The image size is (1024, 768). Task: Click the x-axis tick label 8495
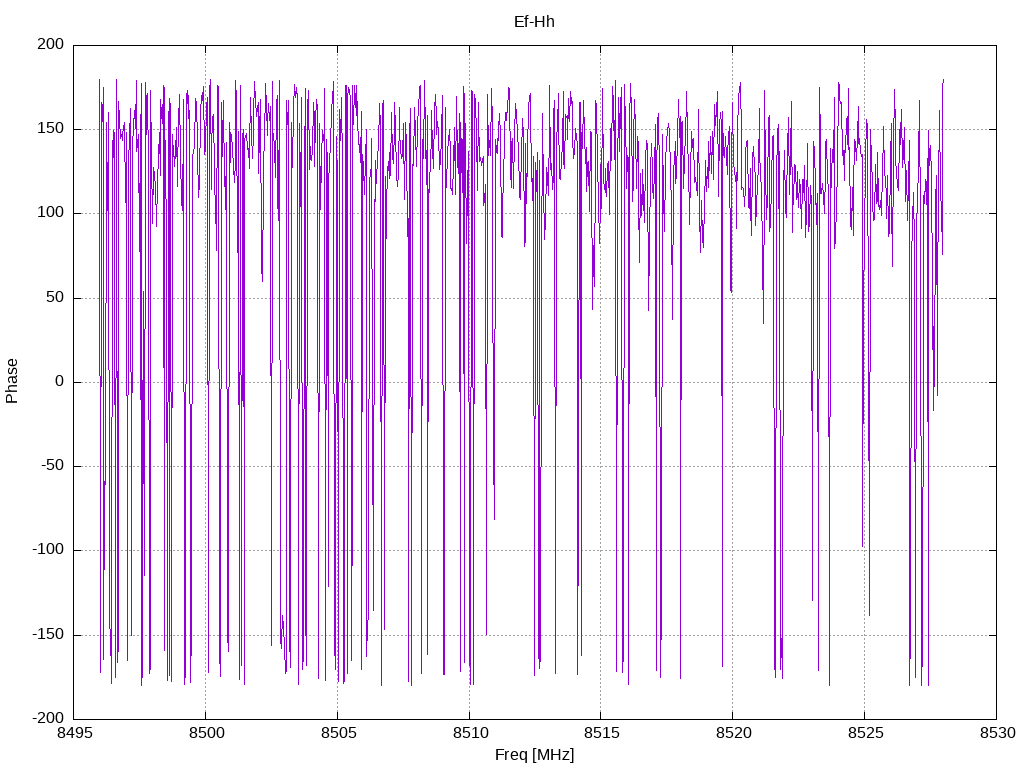(x=74, y=733)
